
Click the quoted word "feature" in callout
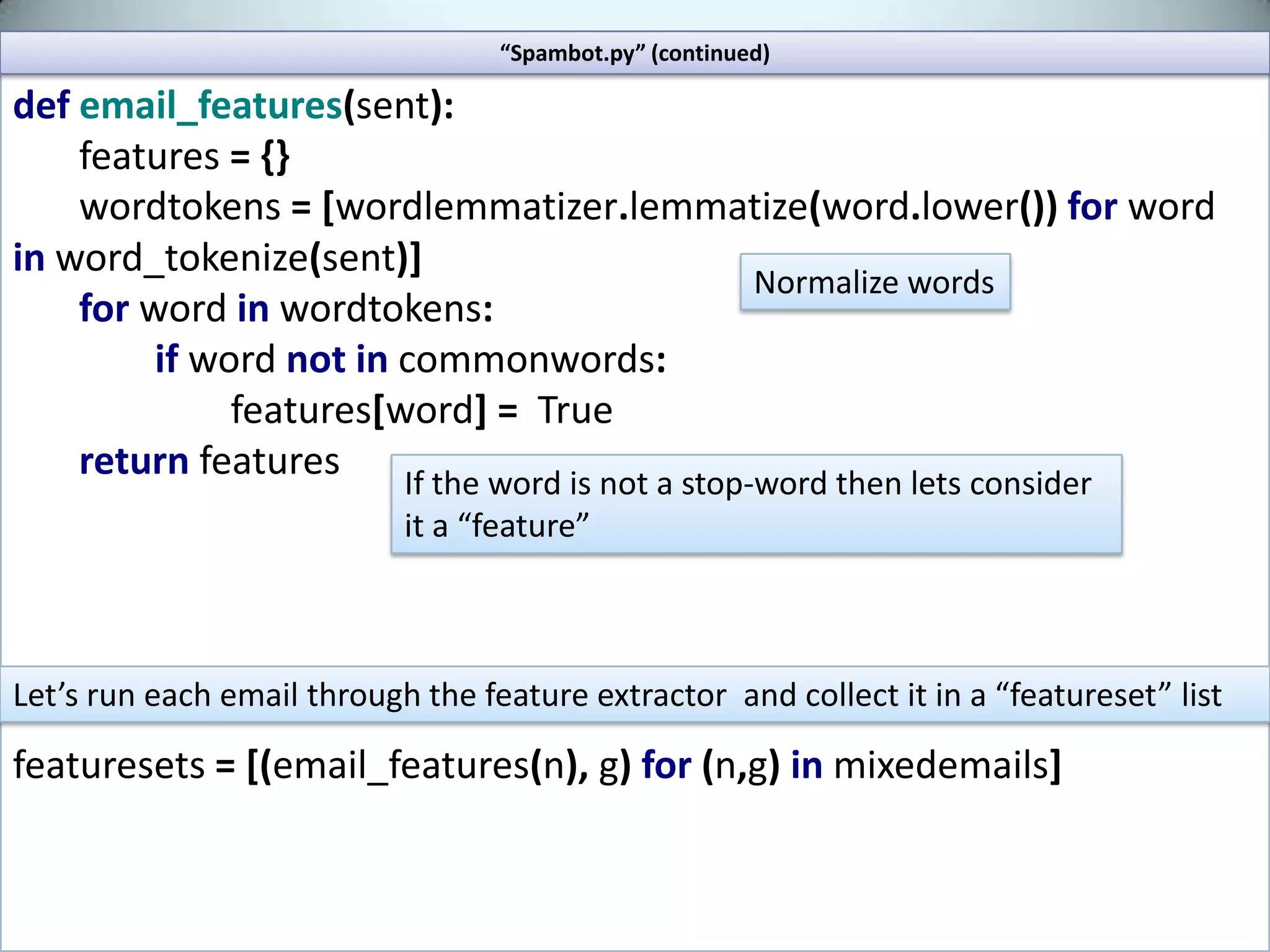(523, 526)
